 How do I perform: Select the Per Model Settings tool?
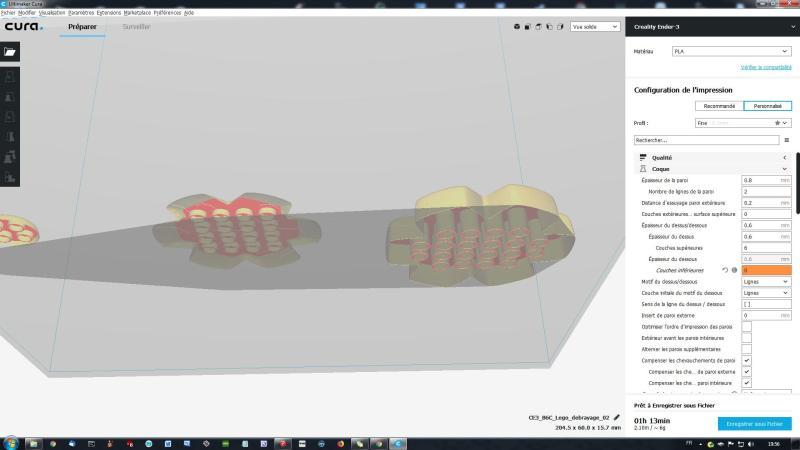coord(10,157)
